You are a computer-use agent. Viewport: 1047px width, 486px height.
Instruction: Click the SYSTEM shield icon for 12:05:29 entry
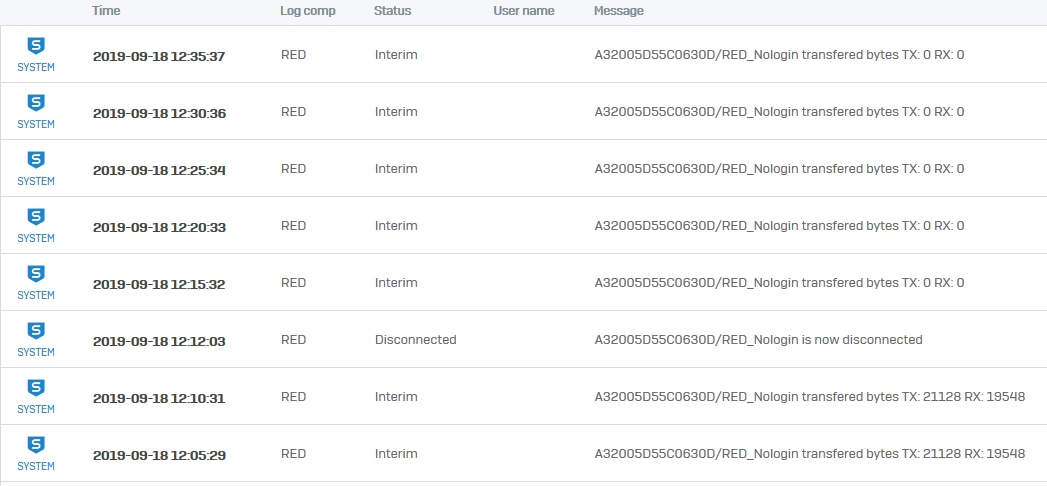pos(36,445)
